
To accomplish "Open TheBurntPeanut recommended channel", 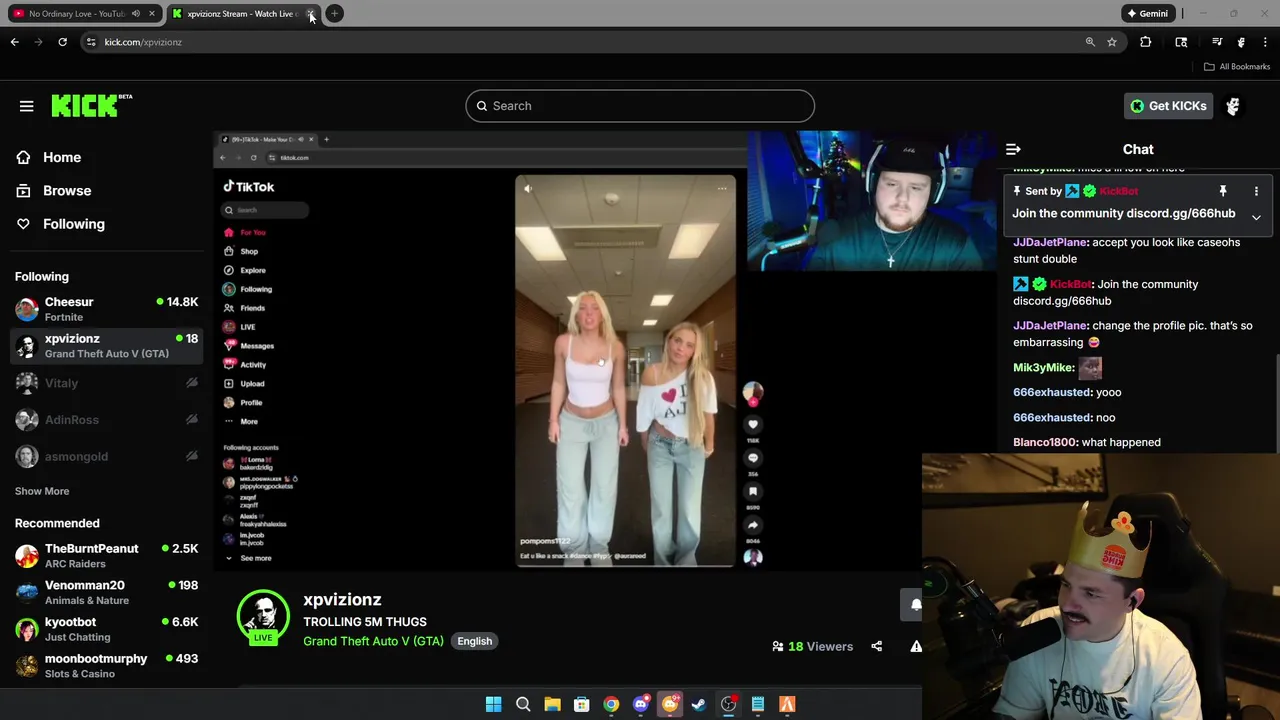I will (x=106, y=556).
